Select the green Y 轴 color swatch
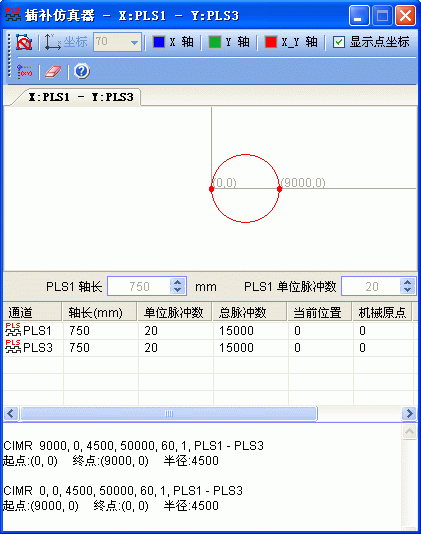This screenshot has height=534, width=421. click(215, 42)
